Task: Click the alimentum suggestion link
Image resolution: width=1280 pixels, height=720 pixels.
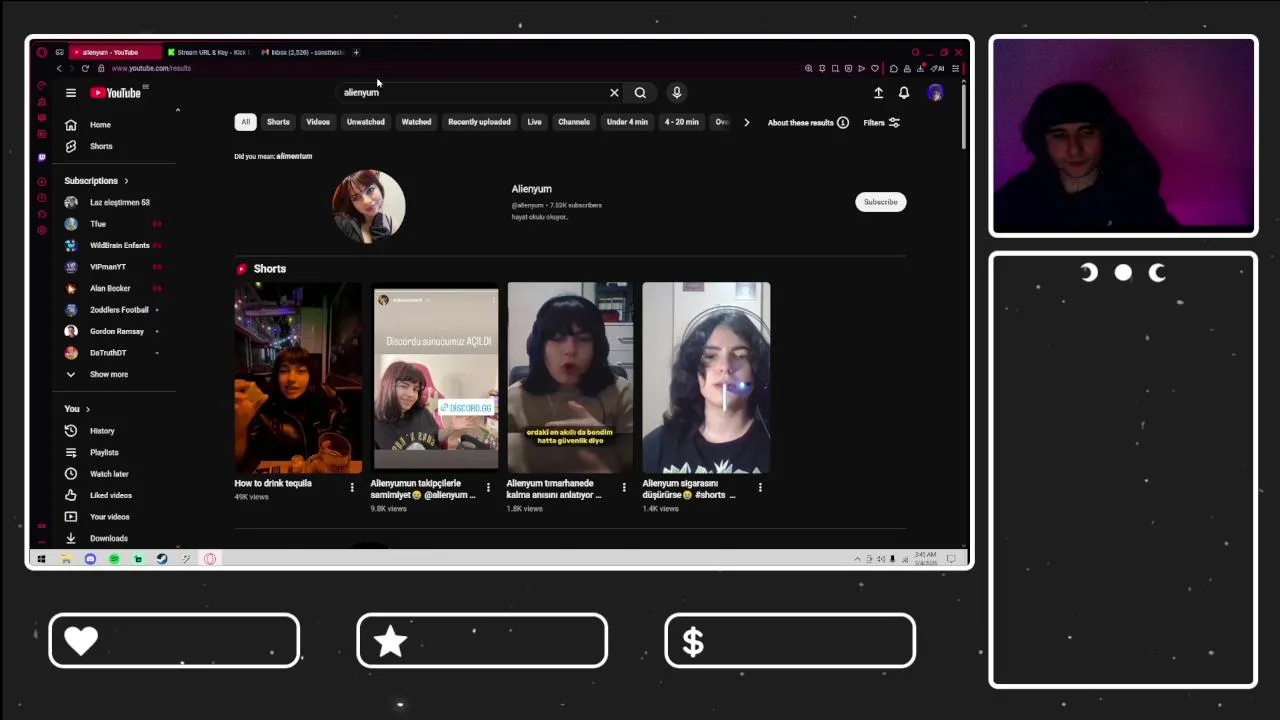Action: coord(294,156)
